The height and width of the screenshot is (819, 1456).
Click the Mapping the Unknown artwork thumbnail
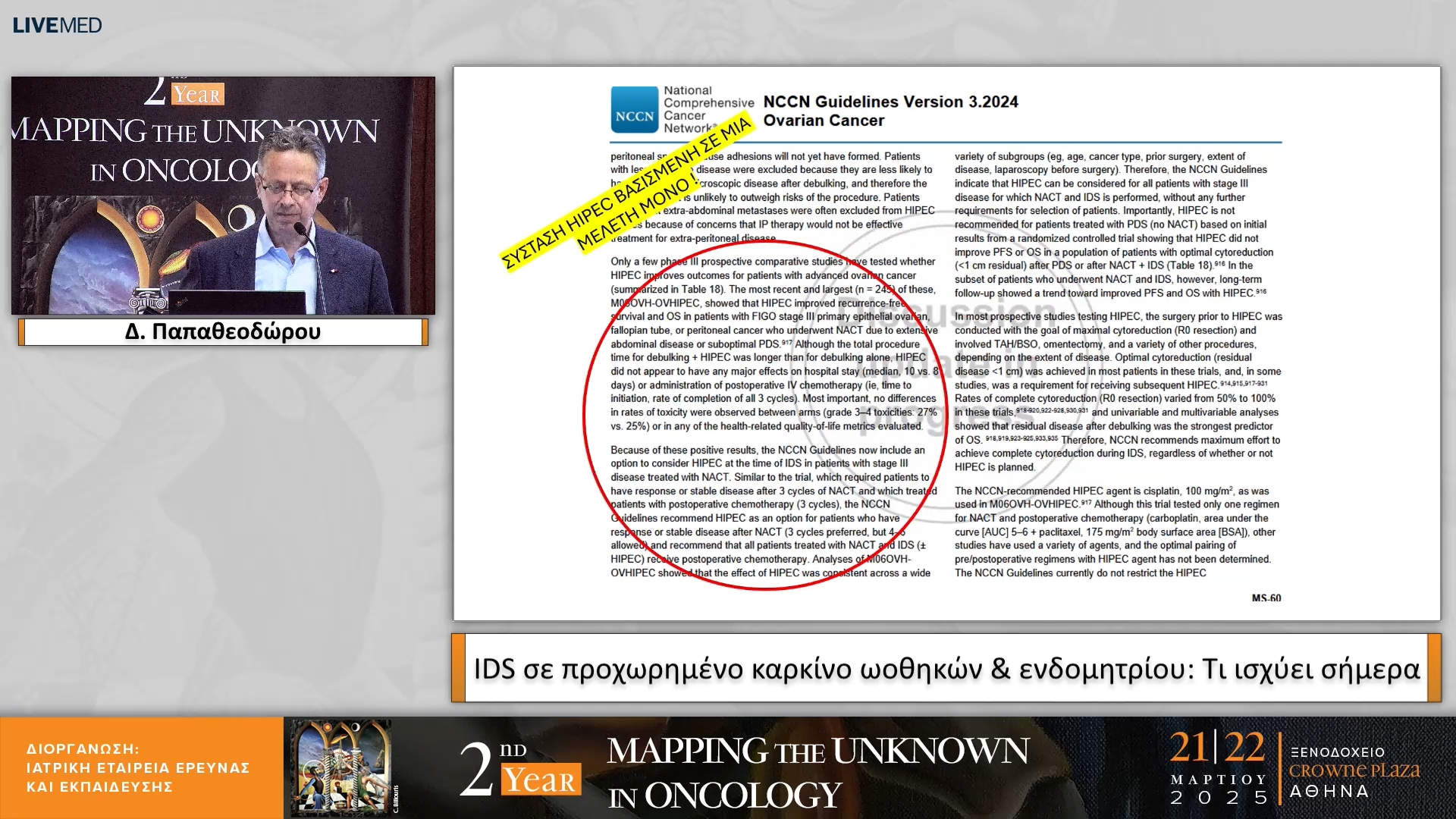point(340,766)
